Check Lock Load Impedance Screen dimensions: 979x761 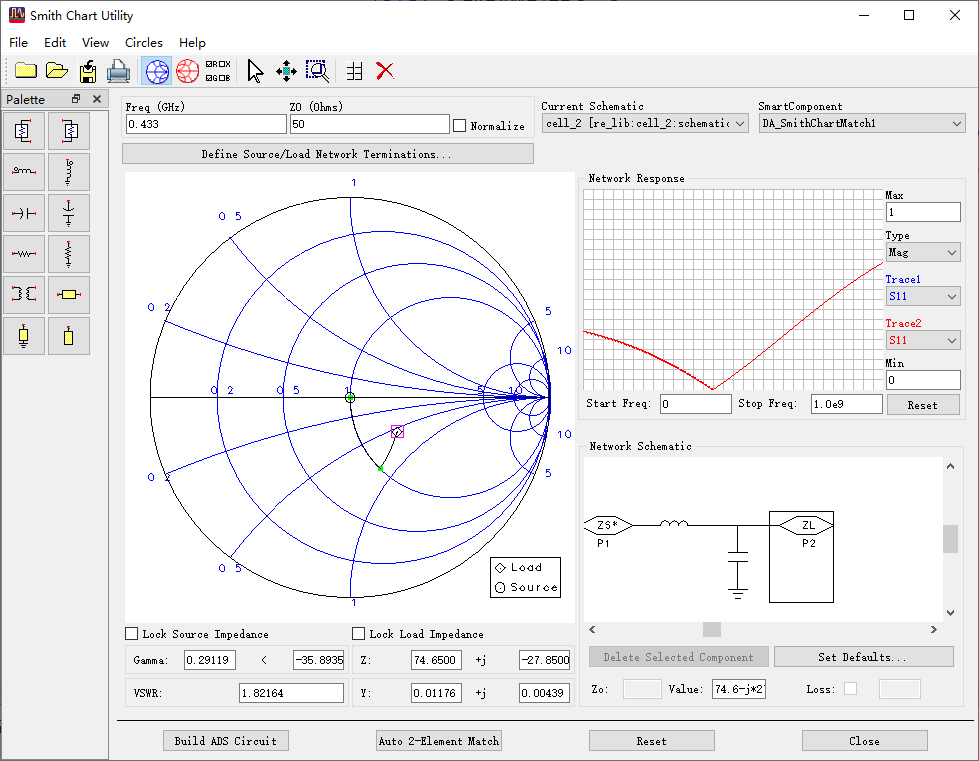pos(358,634)
